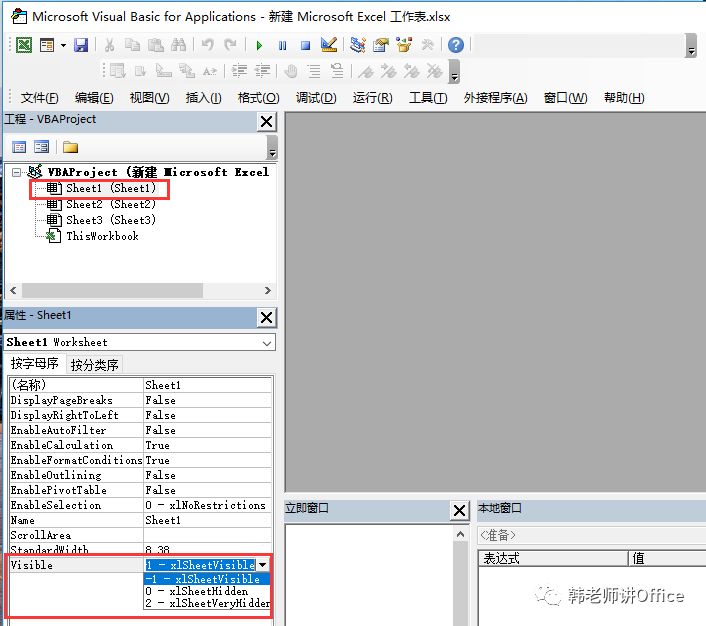
Task: Collapse the VBAProject tree node
Action: point(17,172)
